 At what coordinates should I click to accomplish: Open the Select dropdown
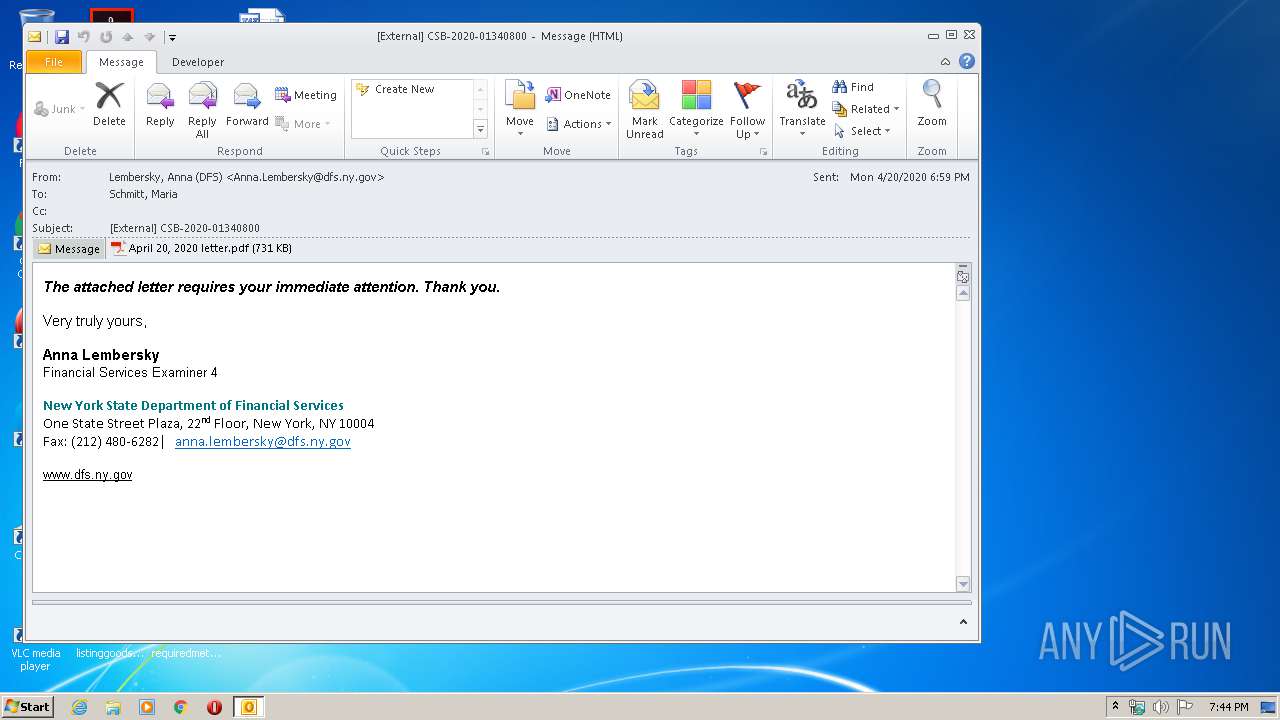[x=862, y=131]
